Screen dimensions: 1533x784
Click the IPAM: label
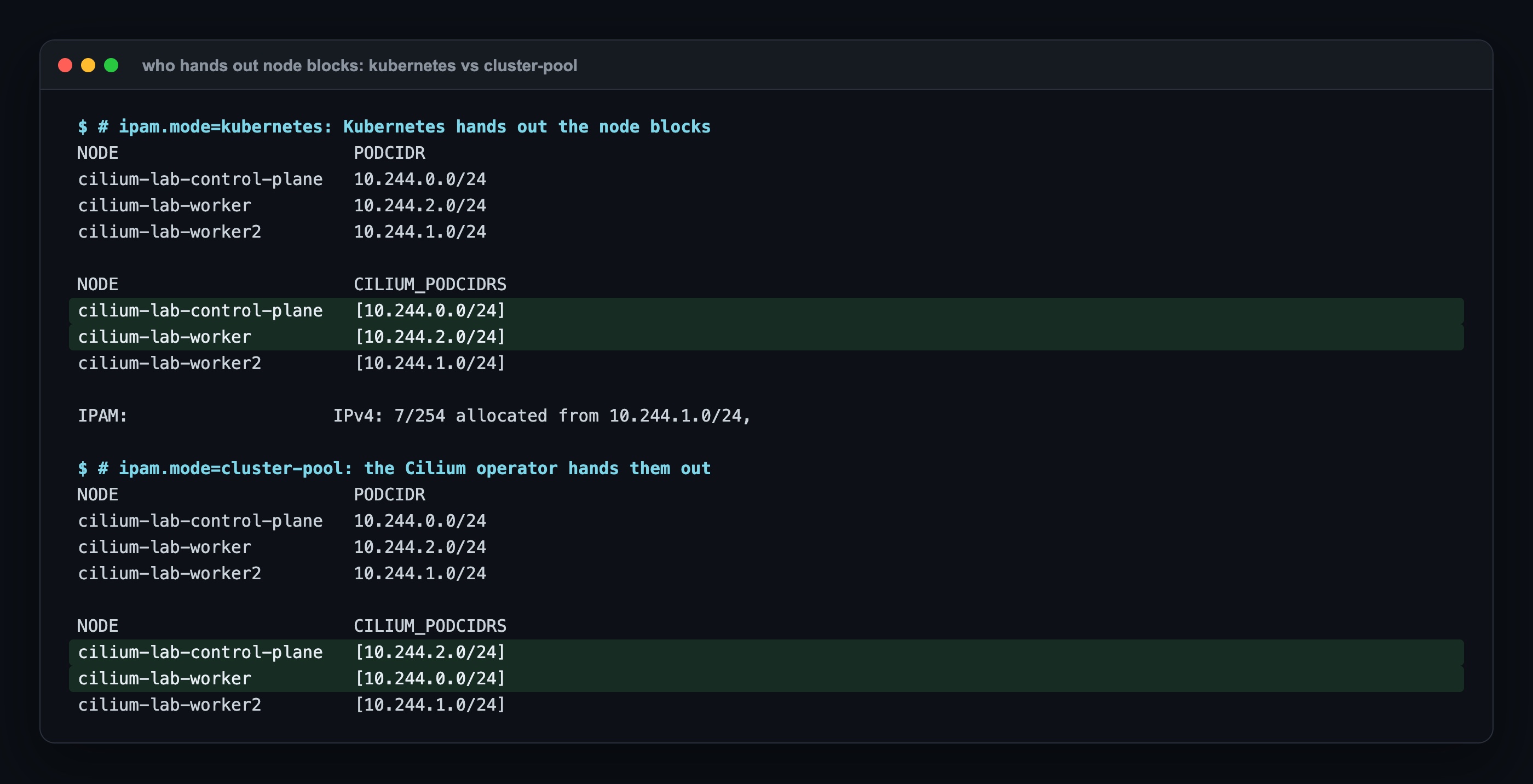click(x=102, y=416)
